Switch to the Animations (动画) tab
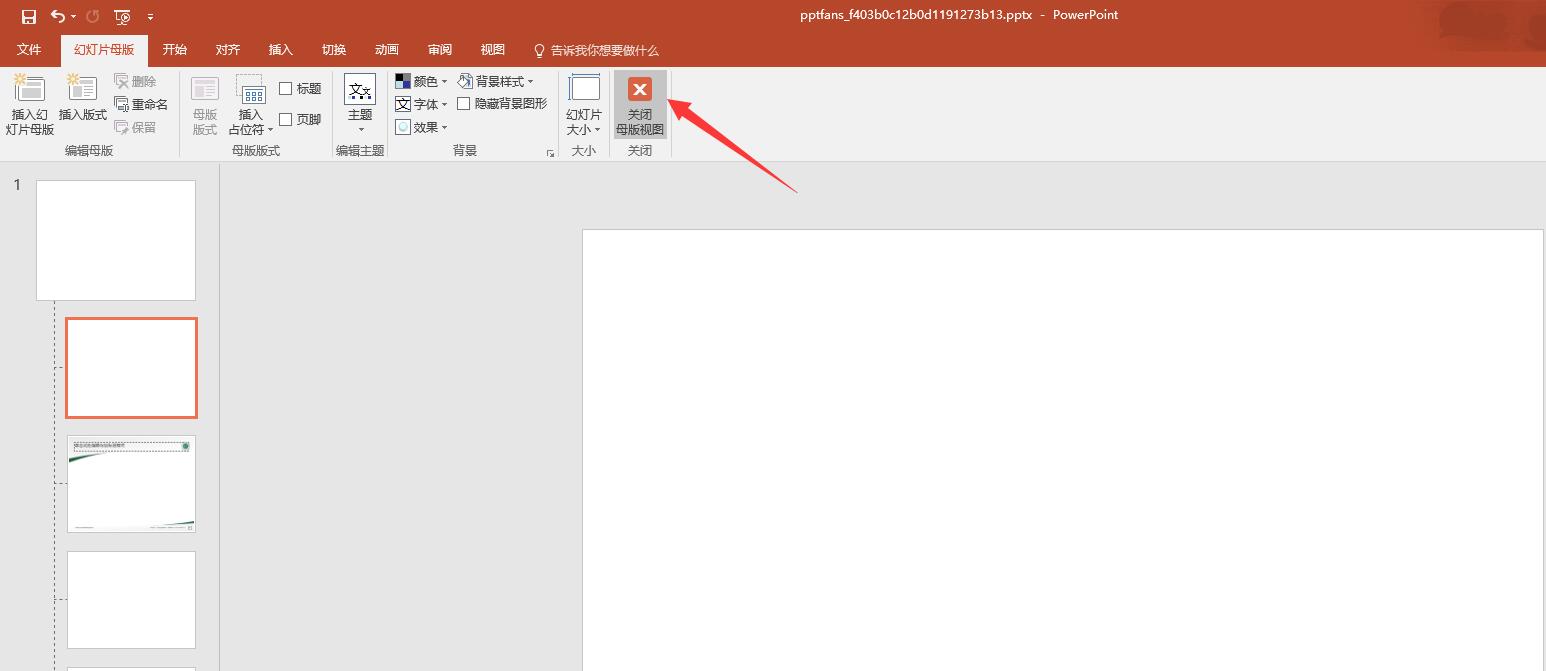 point(387,50)
